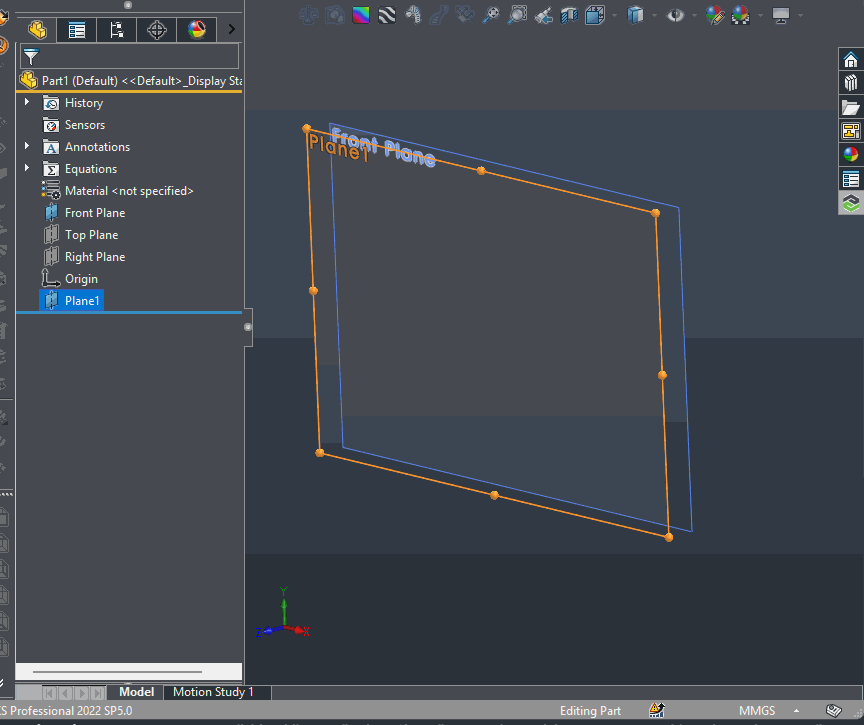Screen dimensions: 864x725
Task: Expand the Annotations folder
Action: pyautogui.click(x=27, y=147)
